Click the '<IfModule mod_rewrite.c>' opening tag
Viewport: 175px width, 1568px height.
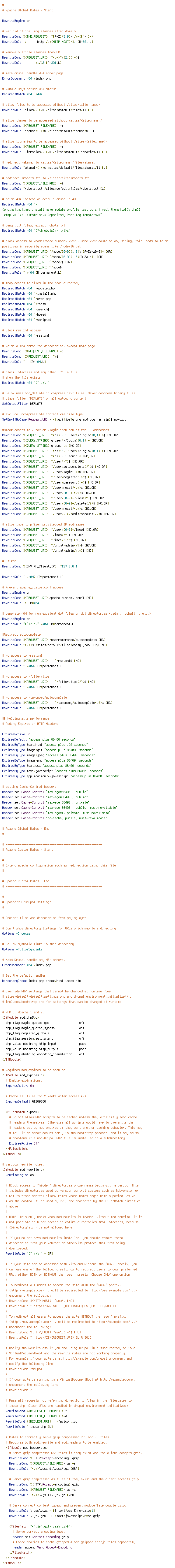(x=23, y=1169)
